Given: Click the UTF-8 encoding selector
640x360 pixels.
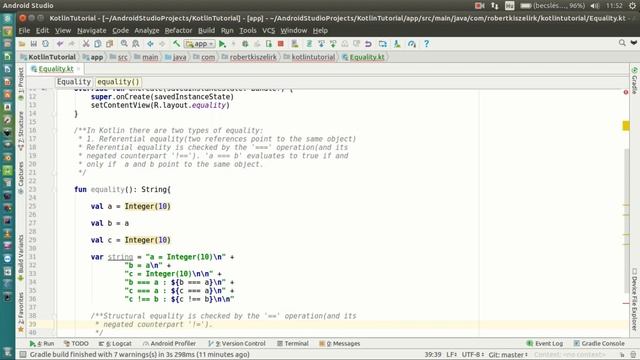Looking at the screenshot, I should (x=473, y=355).
